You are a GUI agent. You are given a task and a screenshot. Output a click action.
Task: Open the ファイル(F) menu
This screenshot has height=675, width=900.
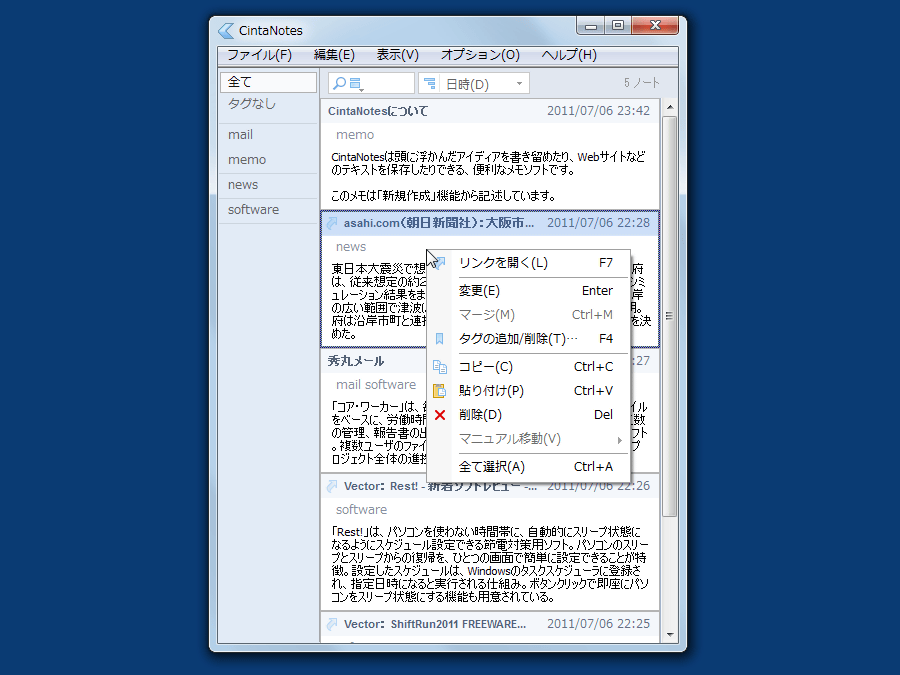[x=259, y=55]
